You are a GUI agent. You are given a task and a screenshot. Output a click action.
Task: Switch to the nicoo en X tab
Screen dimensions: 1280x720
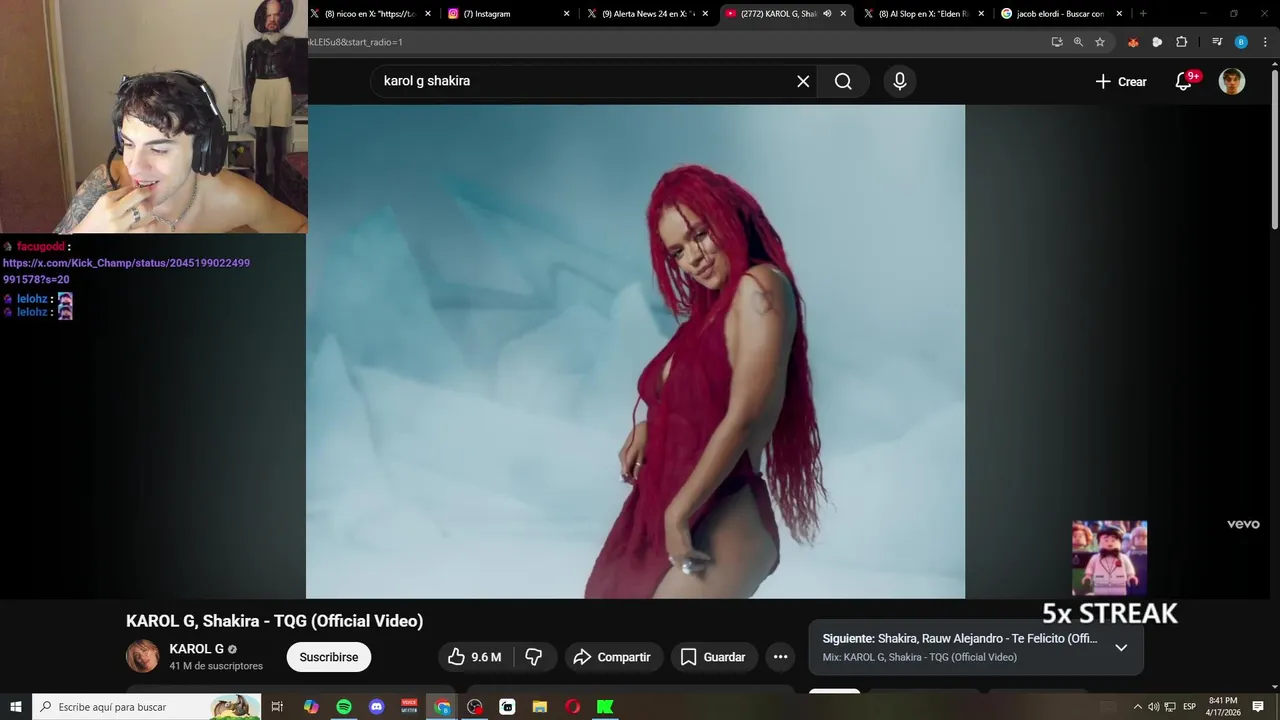[x=370, y=14]
